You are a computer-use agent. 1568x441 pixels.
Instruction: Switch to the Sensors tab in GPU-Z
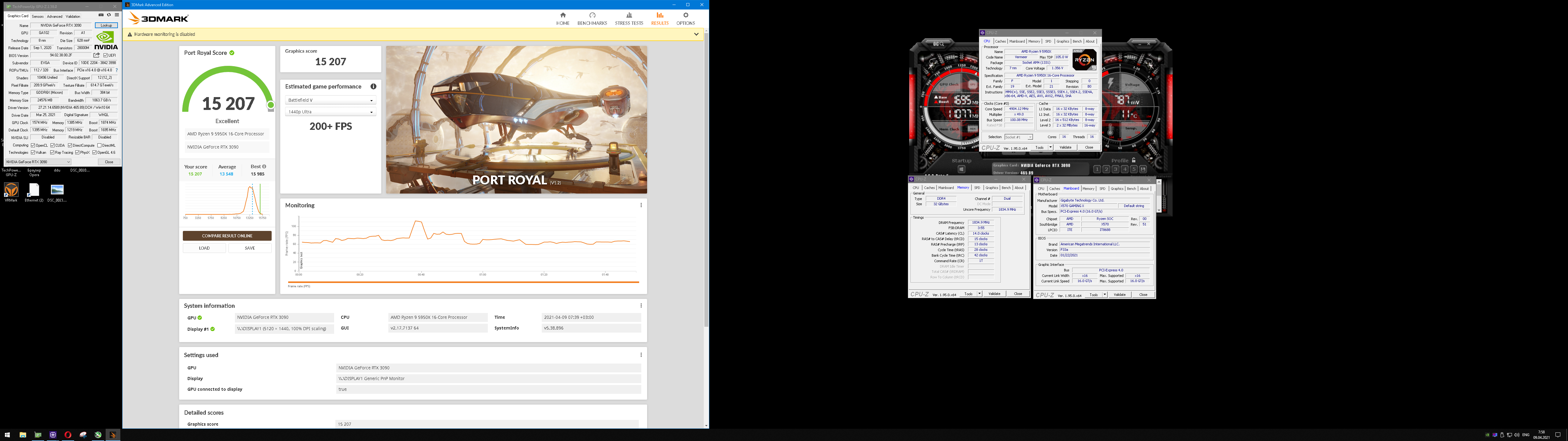(38, 17)
